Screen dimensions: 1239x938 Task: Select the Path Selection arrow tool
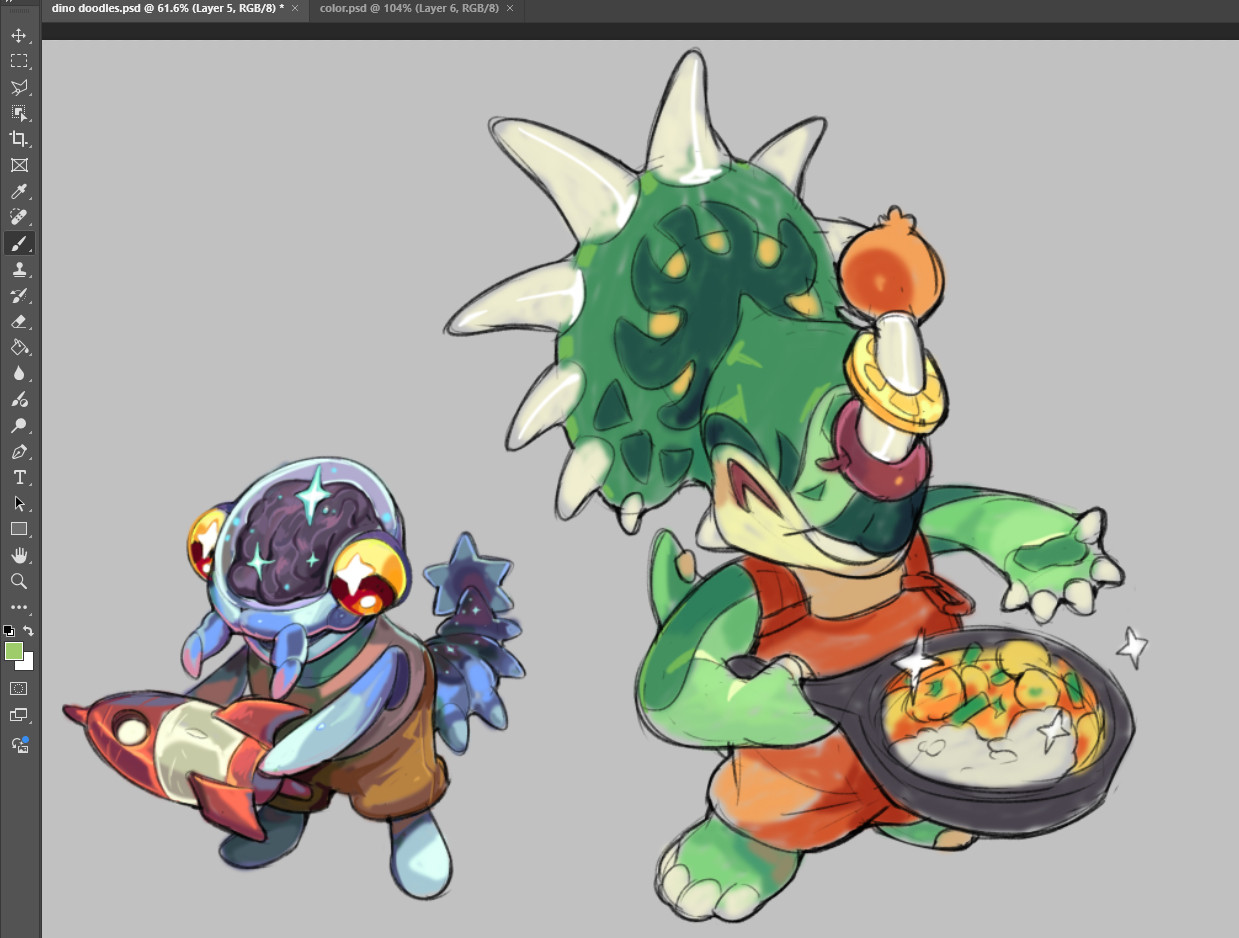(x=19, y=503)
